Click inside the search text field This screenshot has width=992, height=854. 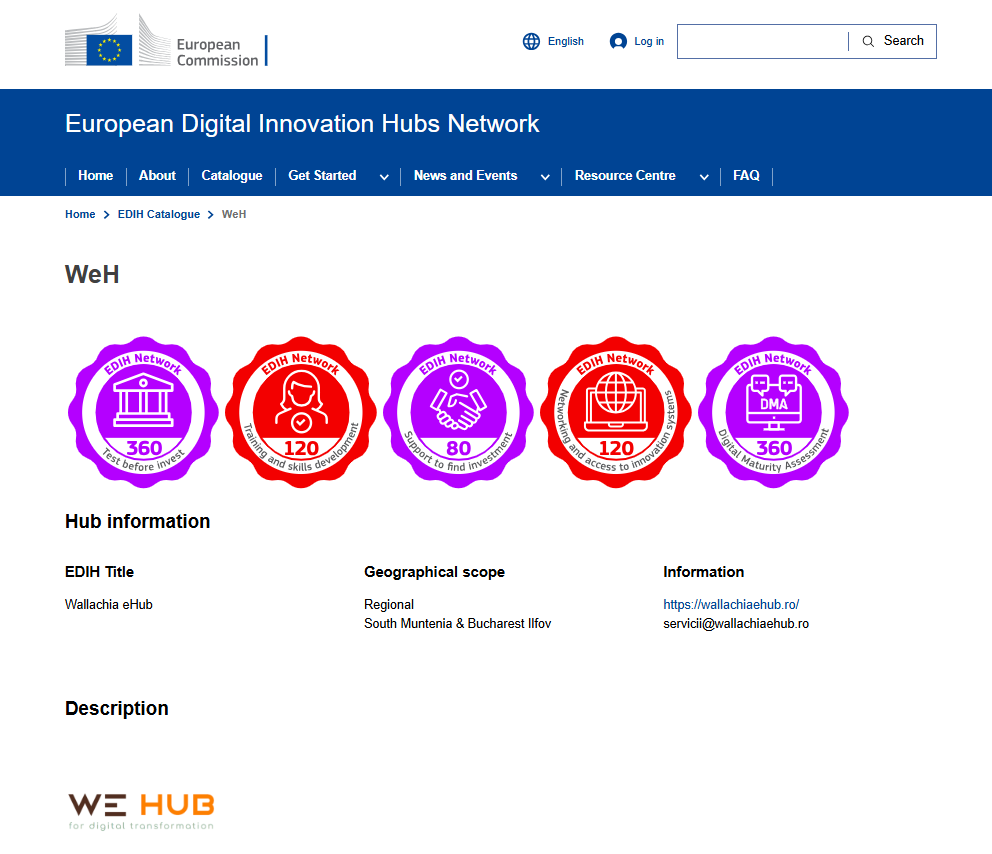[762, 41]
